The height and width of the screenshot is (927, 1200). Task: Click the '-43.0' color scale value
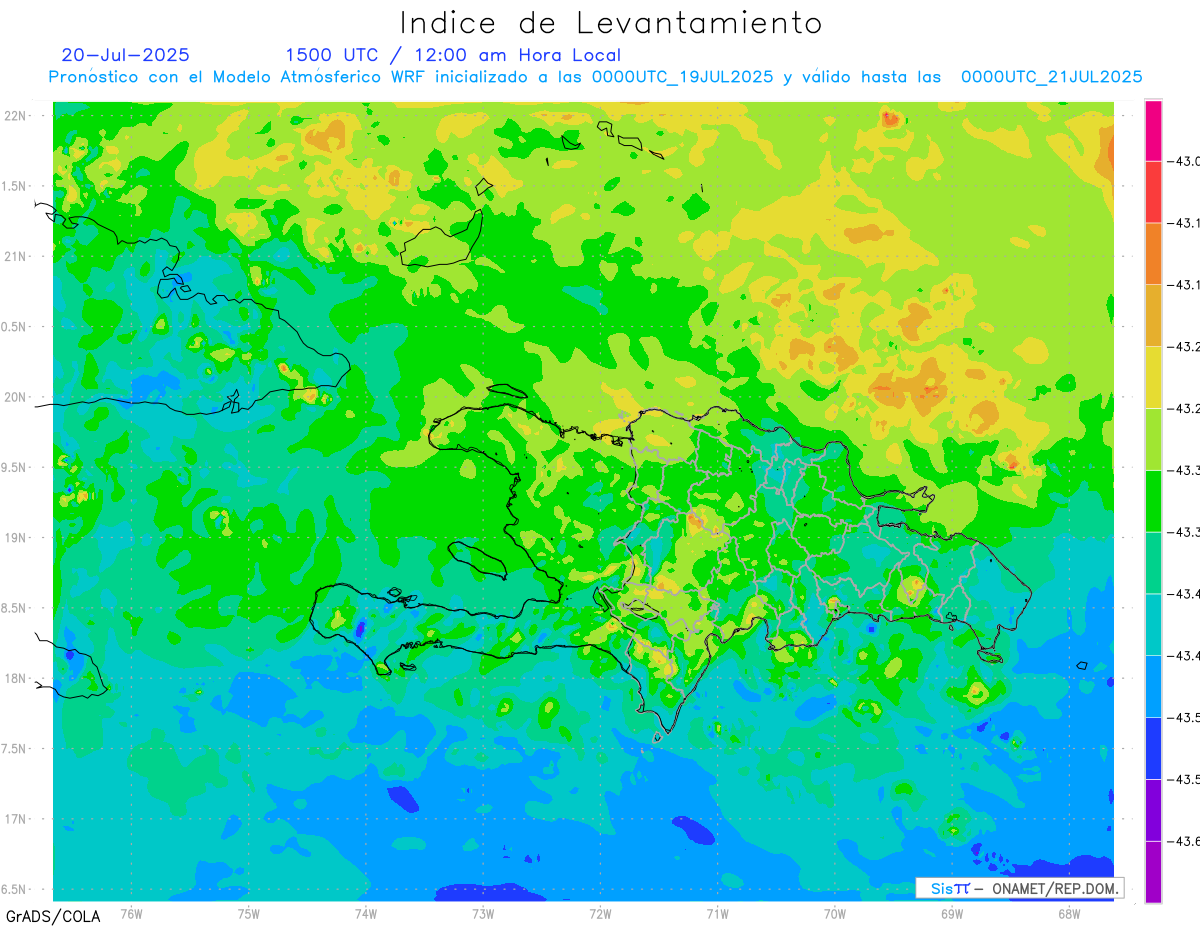pyautogui.click(x=1183, y=162)
